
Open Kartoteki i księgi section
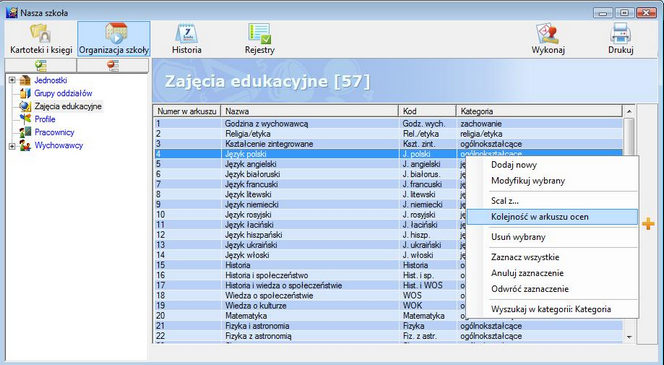coord(41,39)
